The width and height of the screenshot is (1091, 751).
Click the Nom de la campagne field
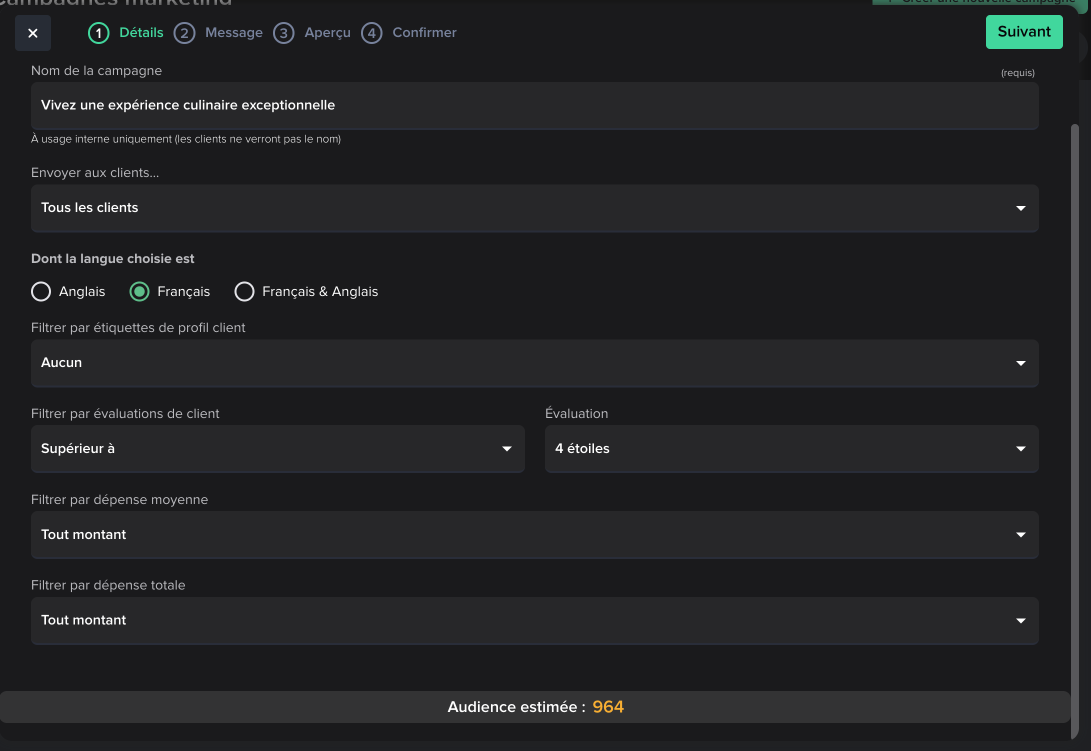534,105
